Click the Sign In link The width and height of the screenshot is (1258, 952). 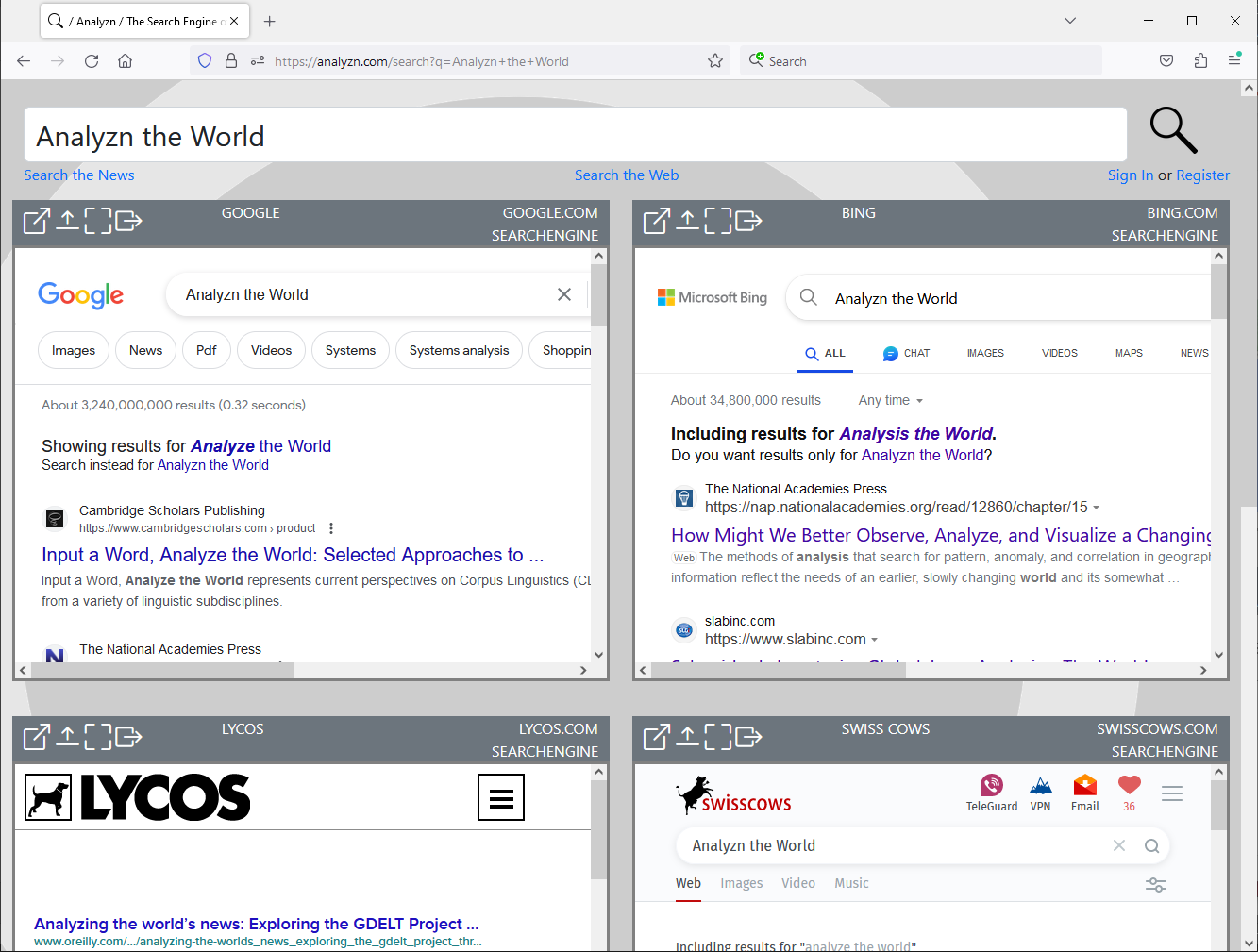(x=1131, y=175)
